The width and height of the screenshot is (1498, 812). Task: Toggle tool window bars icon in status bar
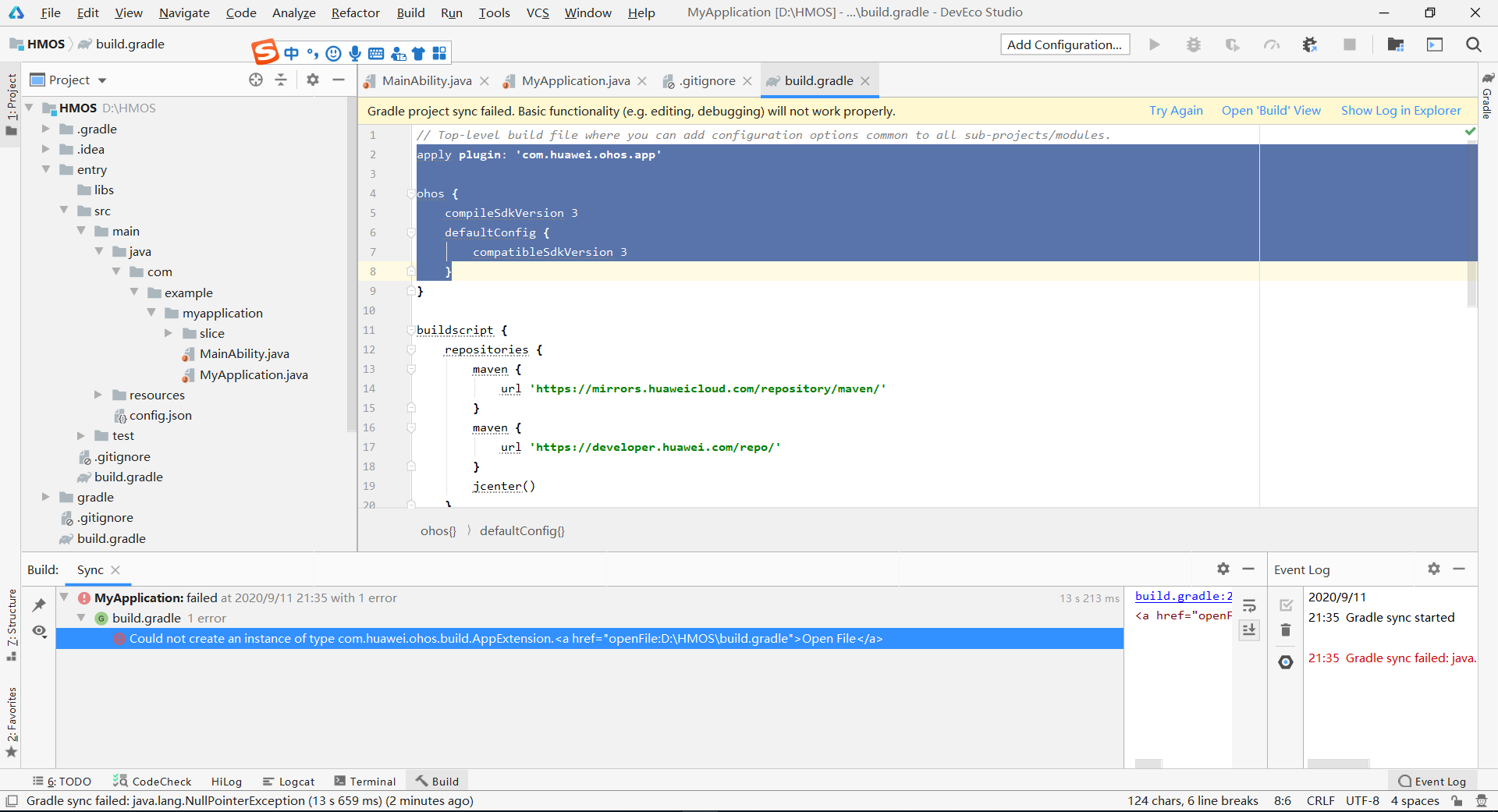pyautogui.click(x=12, y=800)
